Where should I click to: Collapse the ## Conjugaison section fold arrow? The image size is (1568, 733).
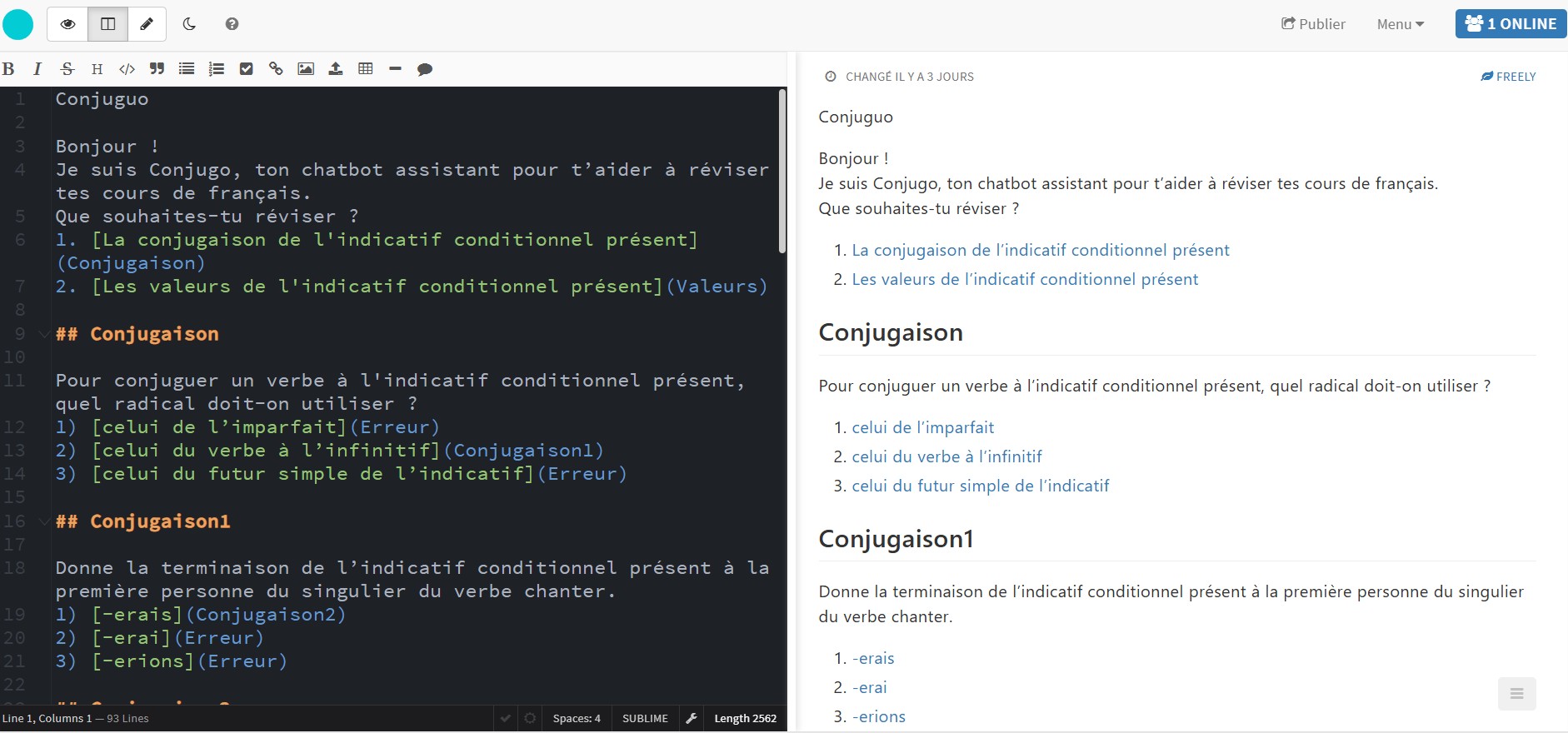43,335
